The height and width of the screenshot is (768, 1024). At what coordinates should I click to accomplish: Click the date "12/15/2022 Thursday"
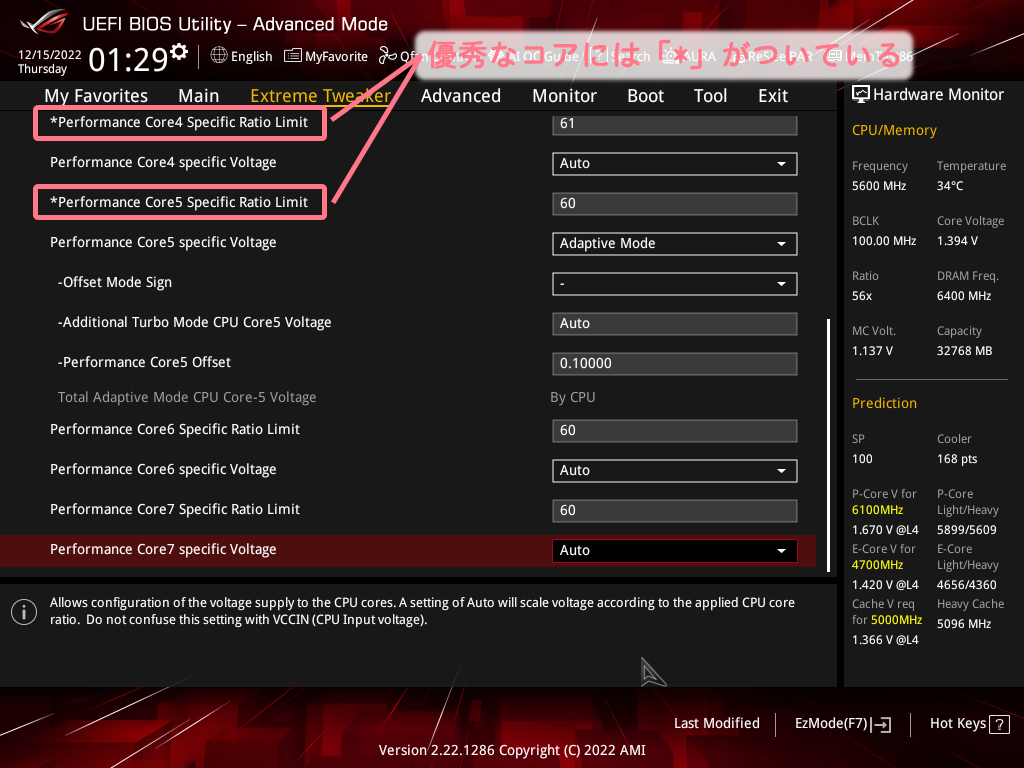tap(49, 61)
